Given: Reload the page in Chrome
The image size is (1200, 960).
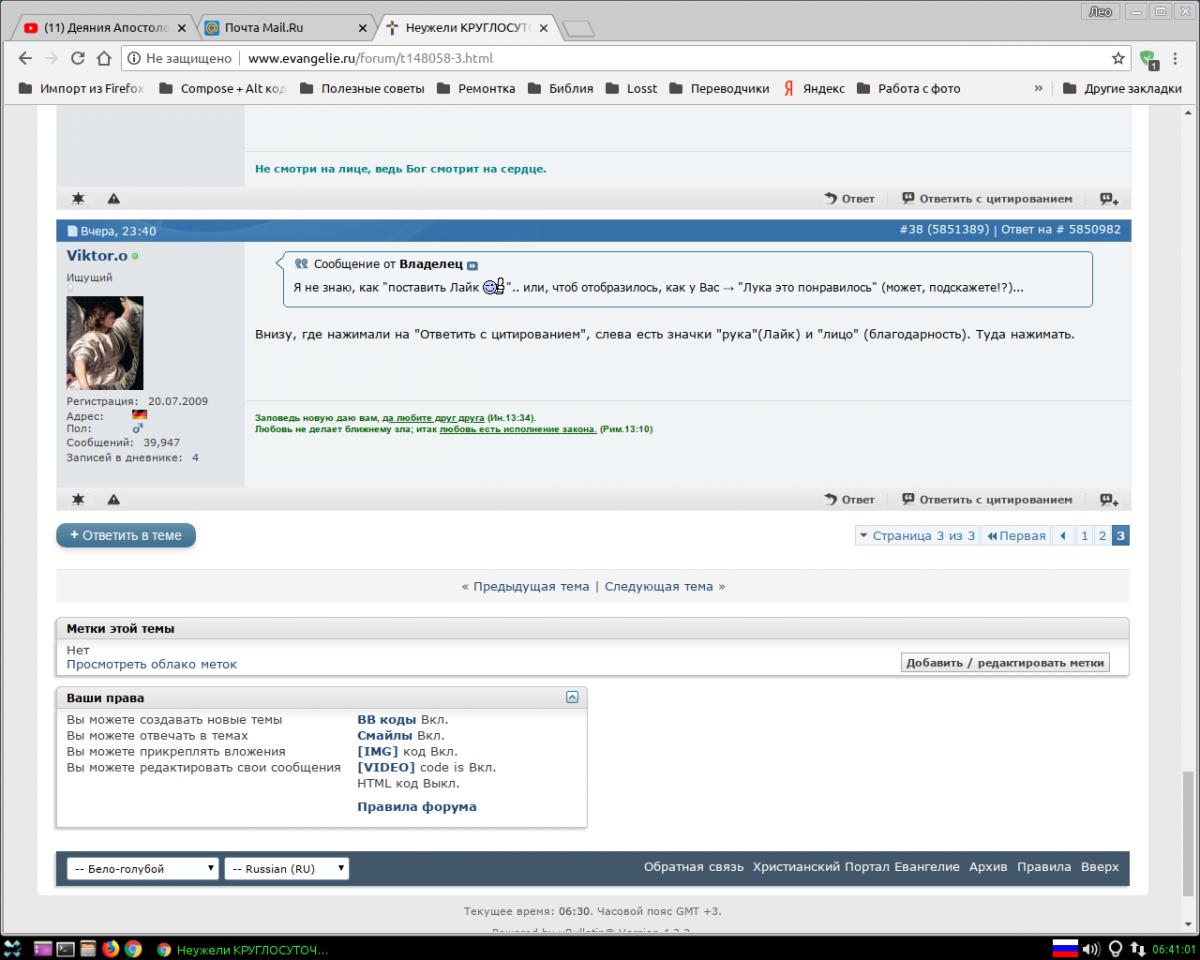Looking at the screenshot, I should pos(77,58).
